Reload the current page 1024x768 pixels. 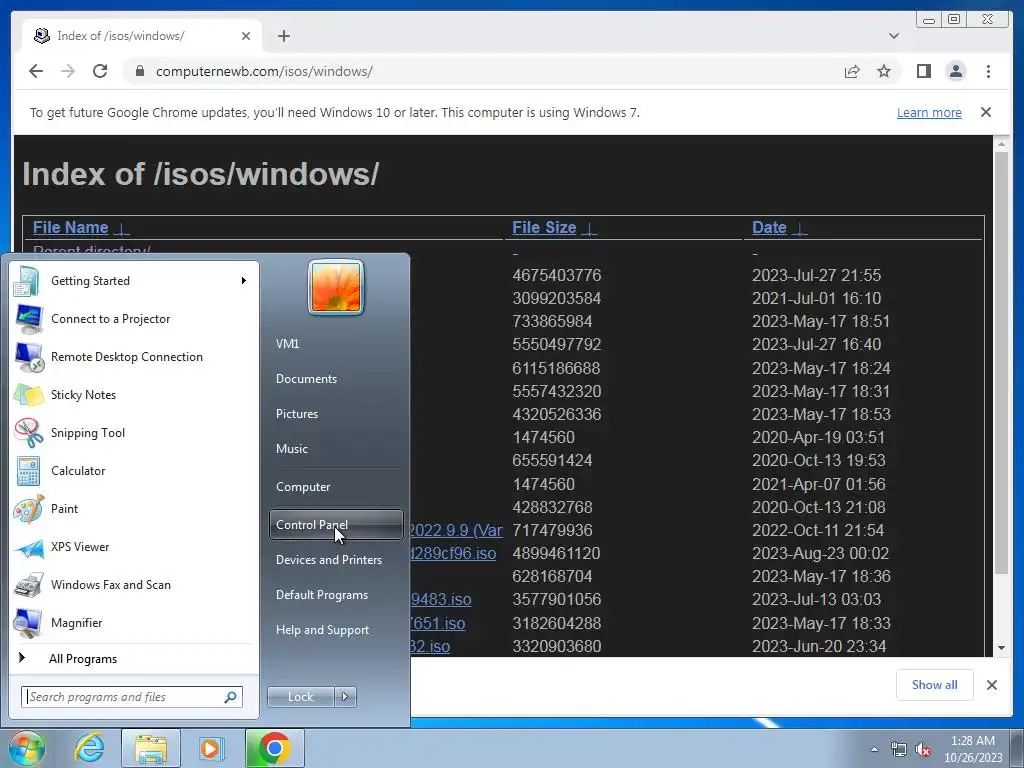100,71
